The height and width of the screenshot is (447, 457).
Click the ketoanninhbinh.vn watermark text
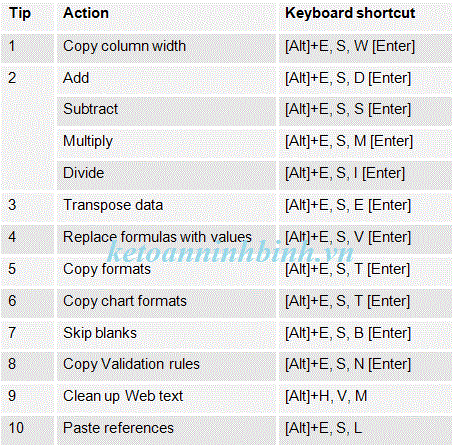(230, 252)
